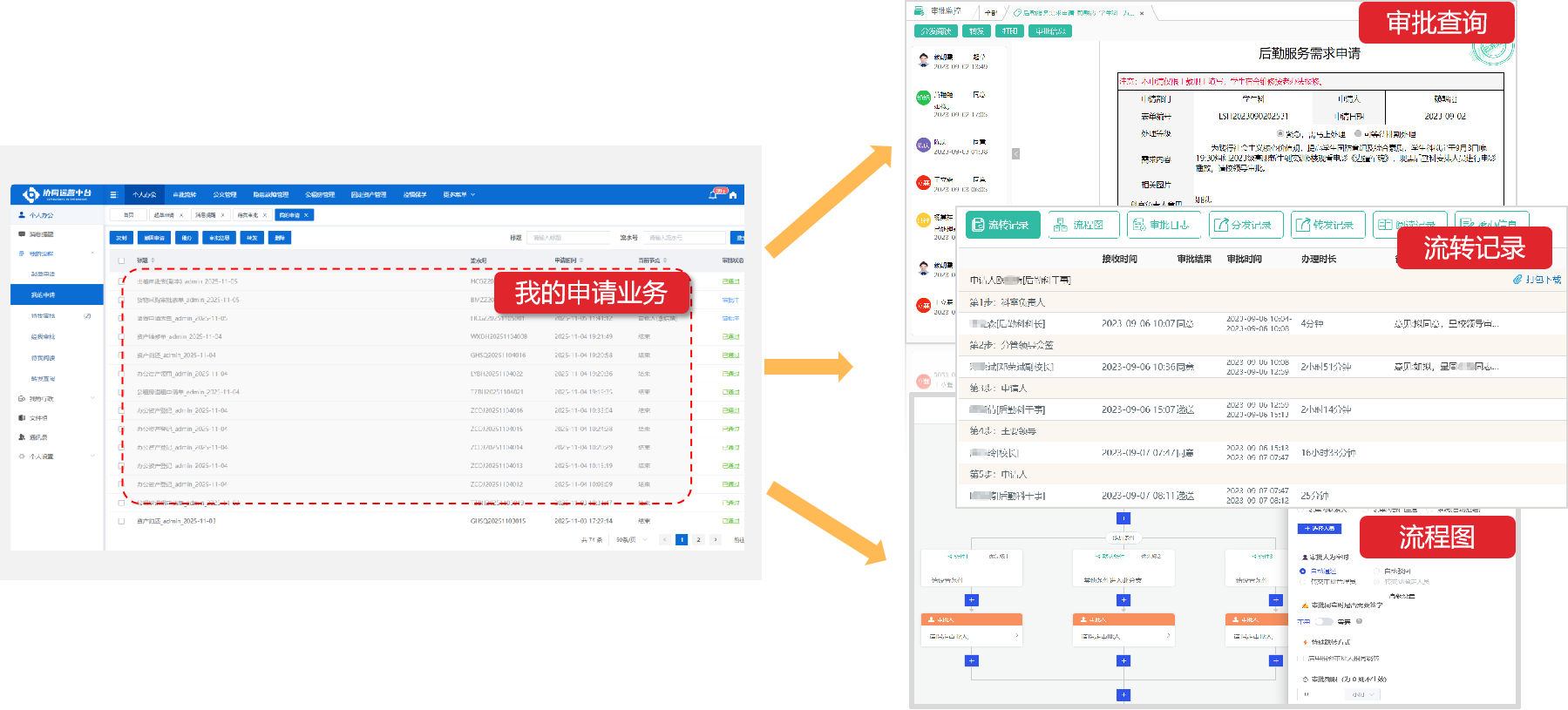Select 我的申请 in the left sidebar
Viewport: 1568px width, 710px height.
pyautogui.click(x=44, y=295)
